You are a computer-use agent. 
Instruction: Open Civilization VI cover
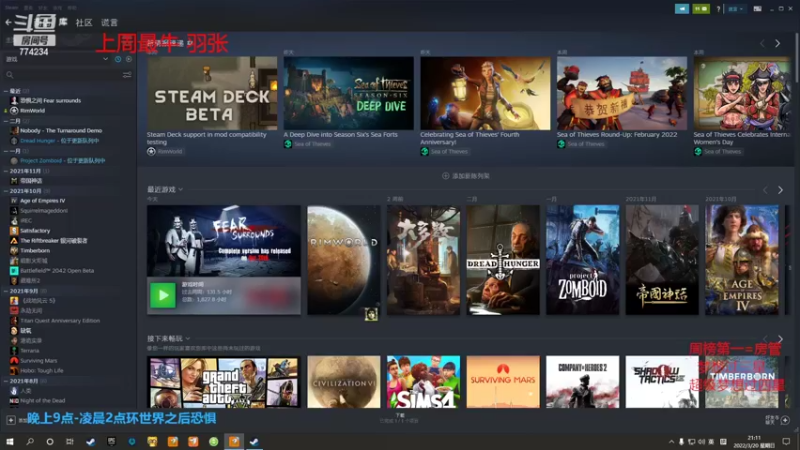pos(343,382)
